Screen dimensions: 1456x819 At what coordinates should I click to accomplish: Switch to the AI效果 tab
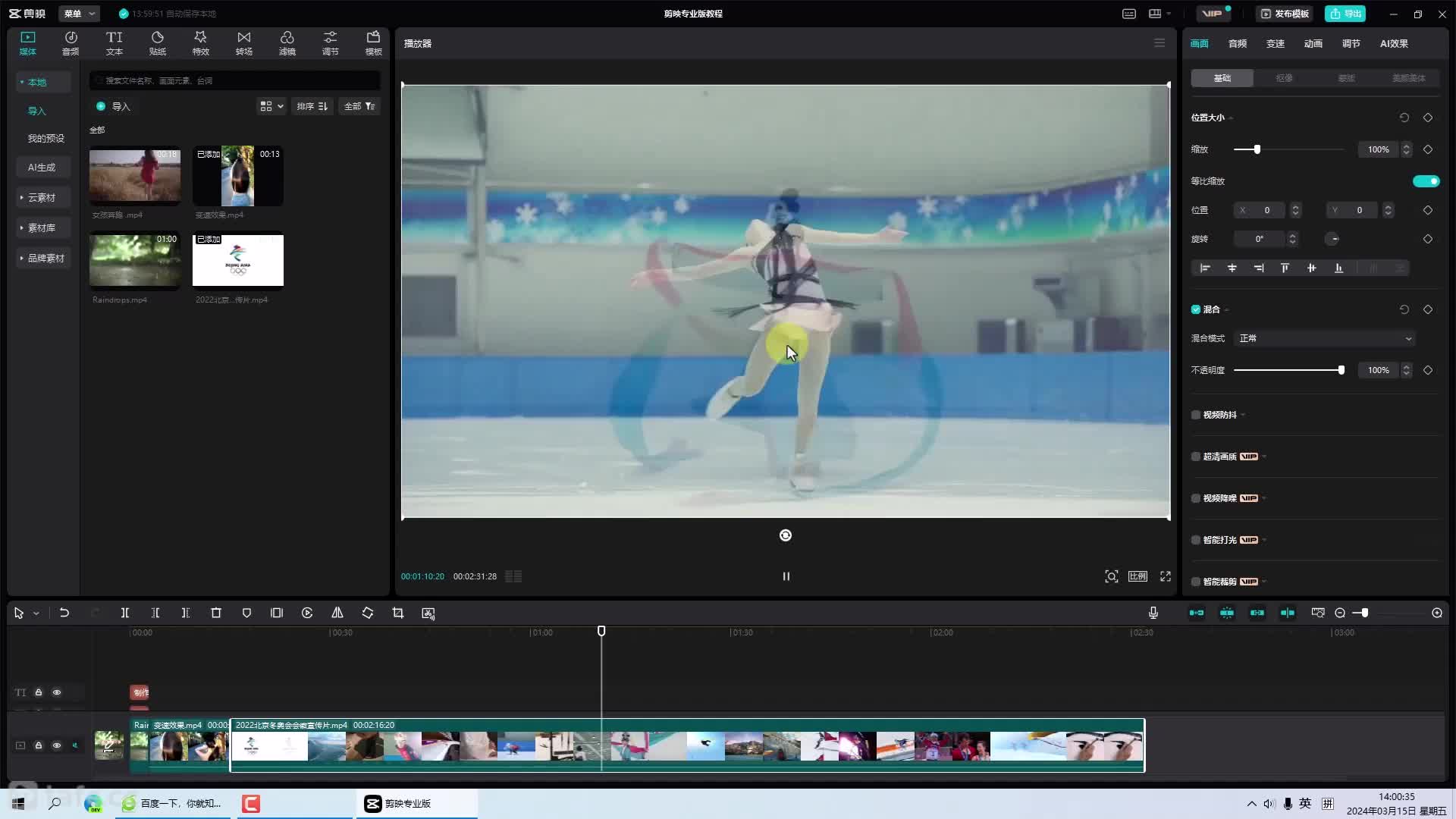point(1394,43)
